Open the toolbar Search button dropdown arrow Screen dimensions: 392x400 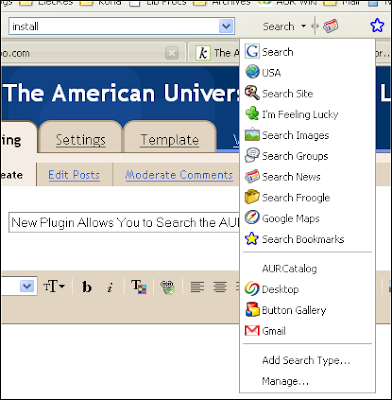tap(303, 26)
